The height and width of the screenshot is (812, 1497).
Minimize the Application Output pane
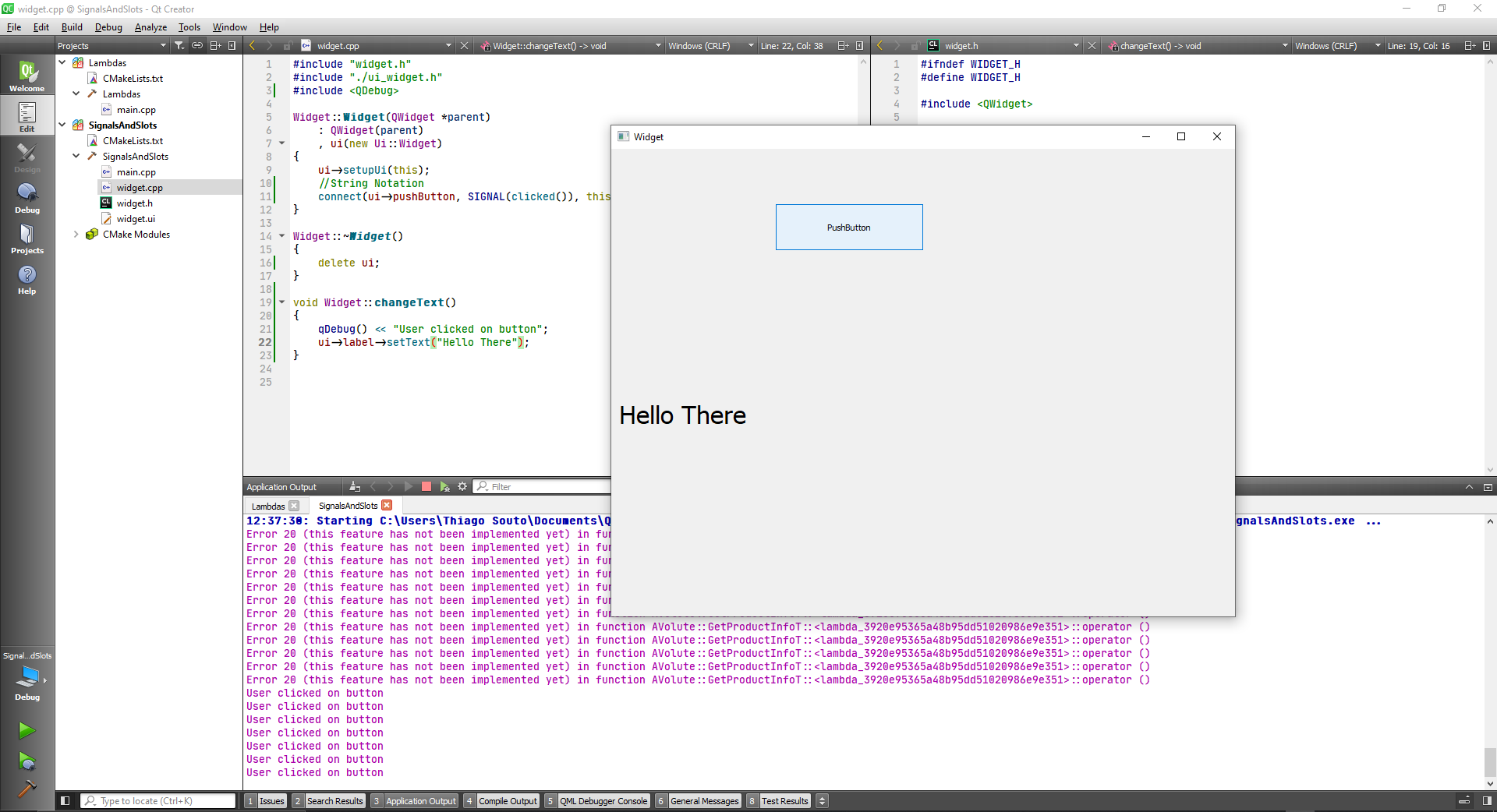tap(1488, 487)
